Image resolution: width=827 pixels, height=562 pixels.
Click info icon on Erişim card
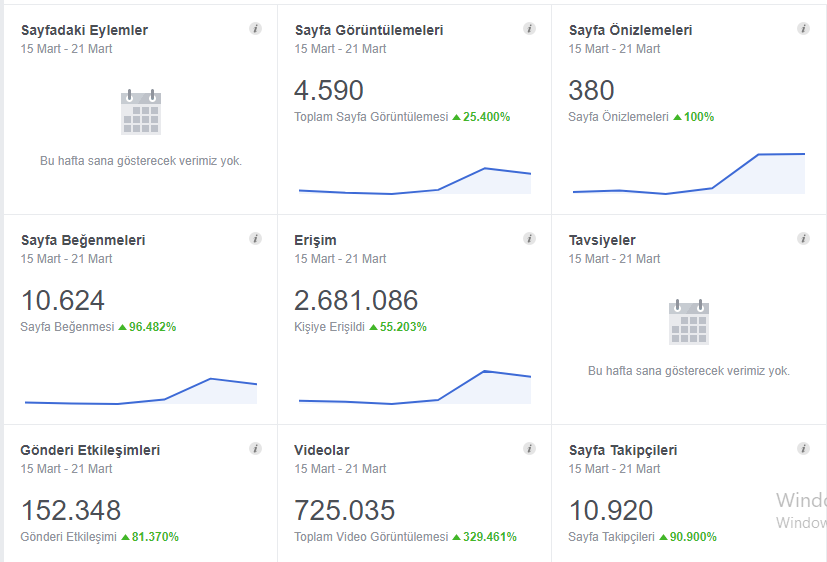(x=529, y=239)
